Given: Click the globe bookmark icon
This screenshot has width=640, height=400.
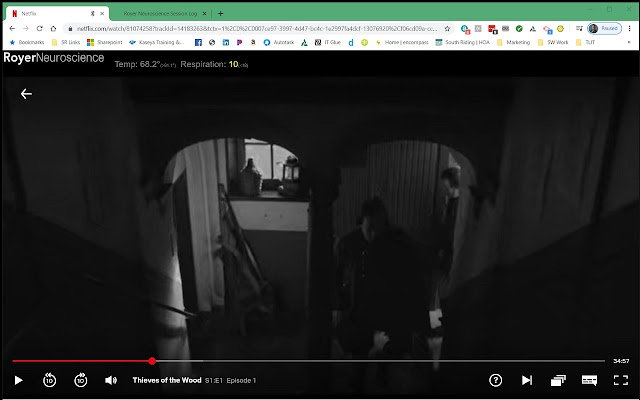Looking at the screenshot, I should click(x=212, y=42).
